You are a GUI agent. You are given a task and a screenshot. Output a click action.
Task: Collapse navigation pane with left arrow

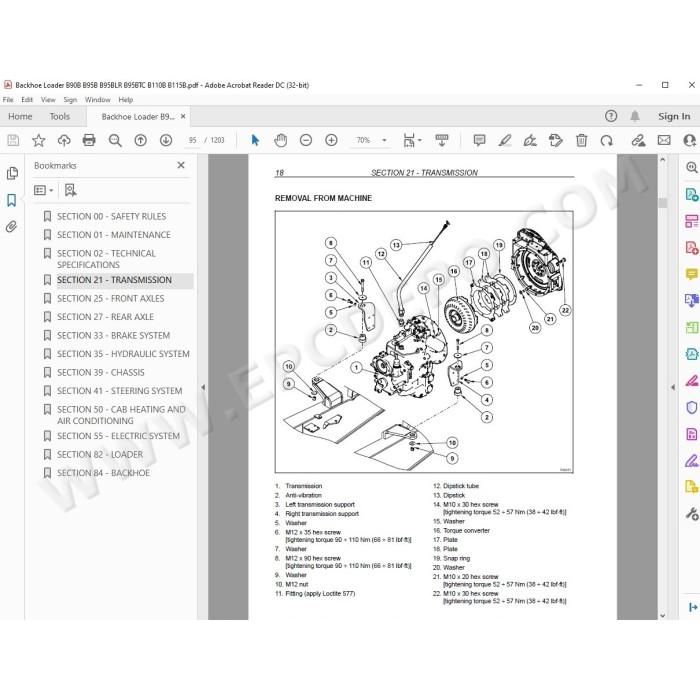pos(203,388)
